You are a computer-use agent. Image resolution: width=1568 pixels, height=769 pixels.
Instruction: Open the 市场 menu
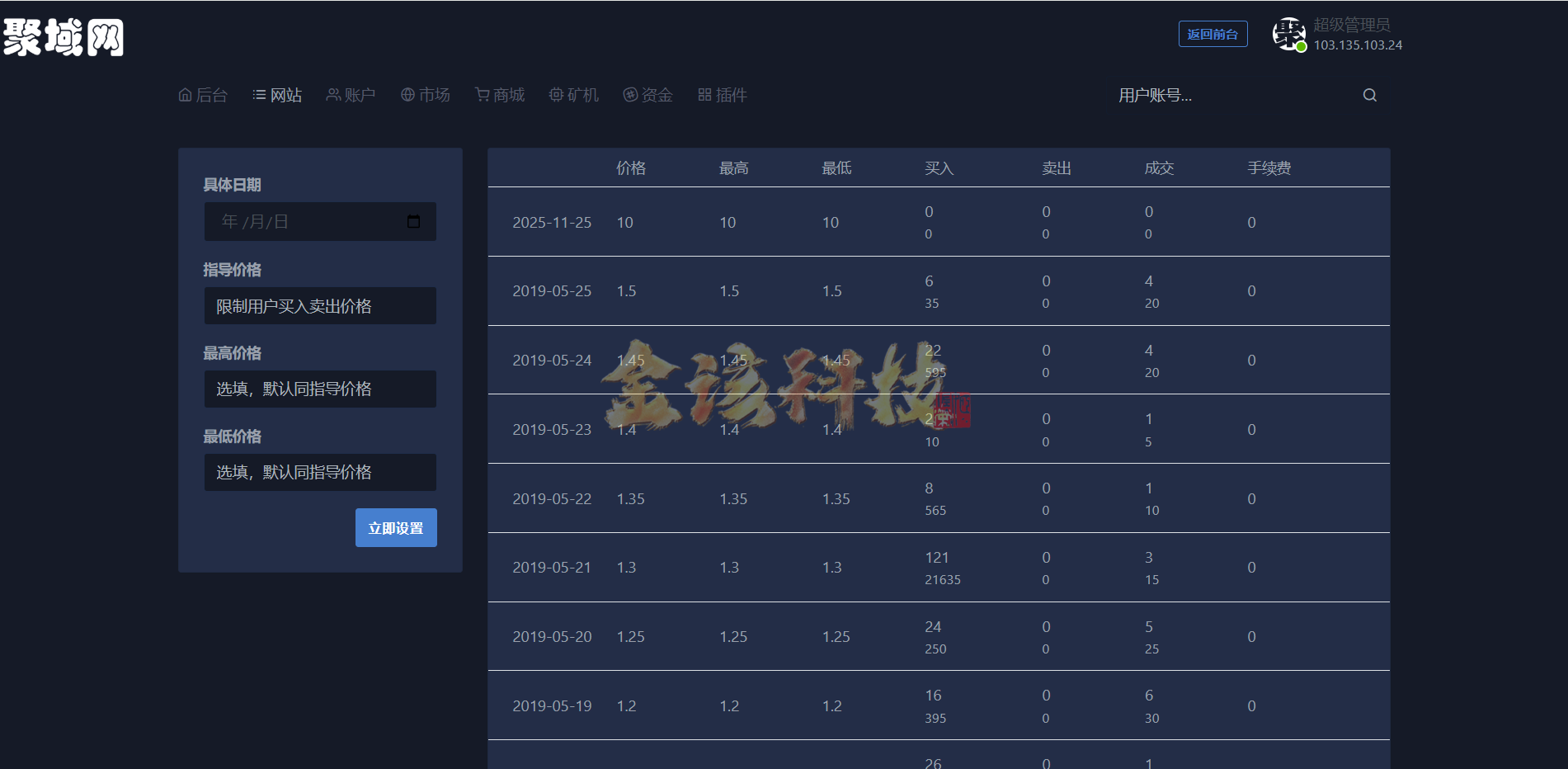425,94
